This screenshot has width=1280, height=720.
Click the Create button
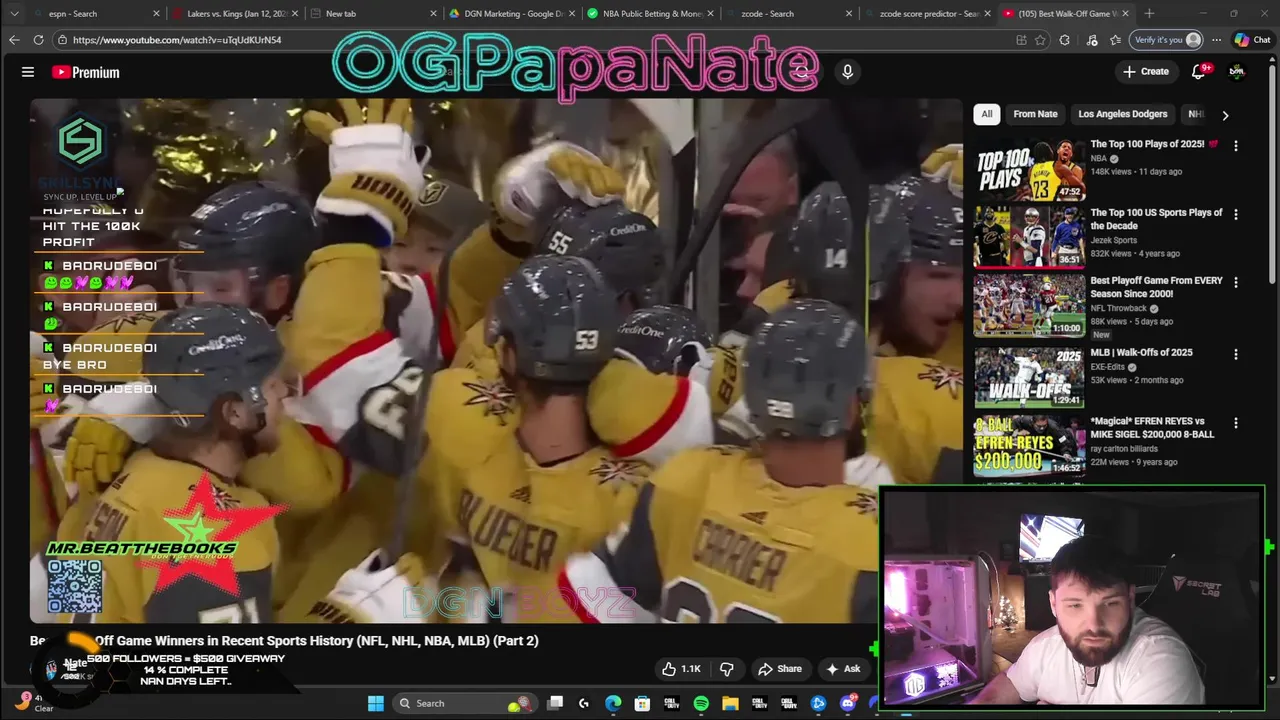(x=1146, y=71)
